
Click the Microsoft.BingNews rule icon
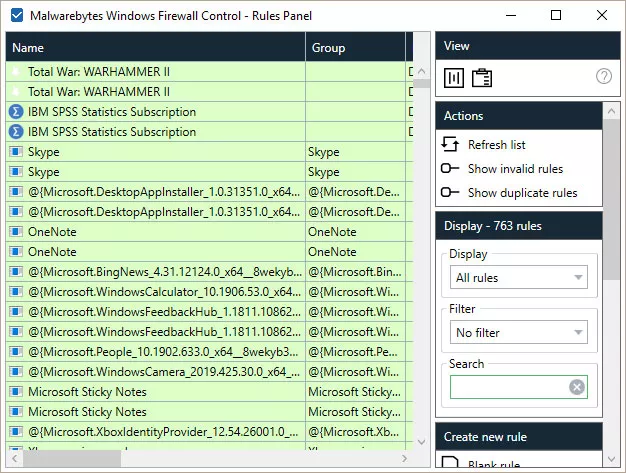coord(16,272)
